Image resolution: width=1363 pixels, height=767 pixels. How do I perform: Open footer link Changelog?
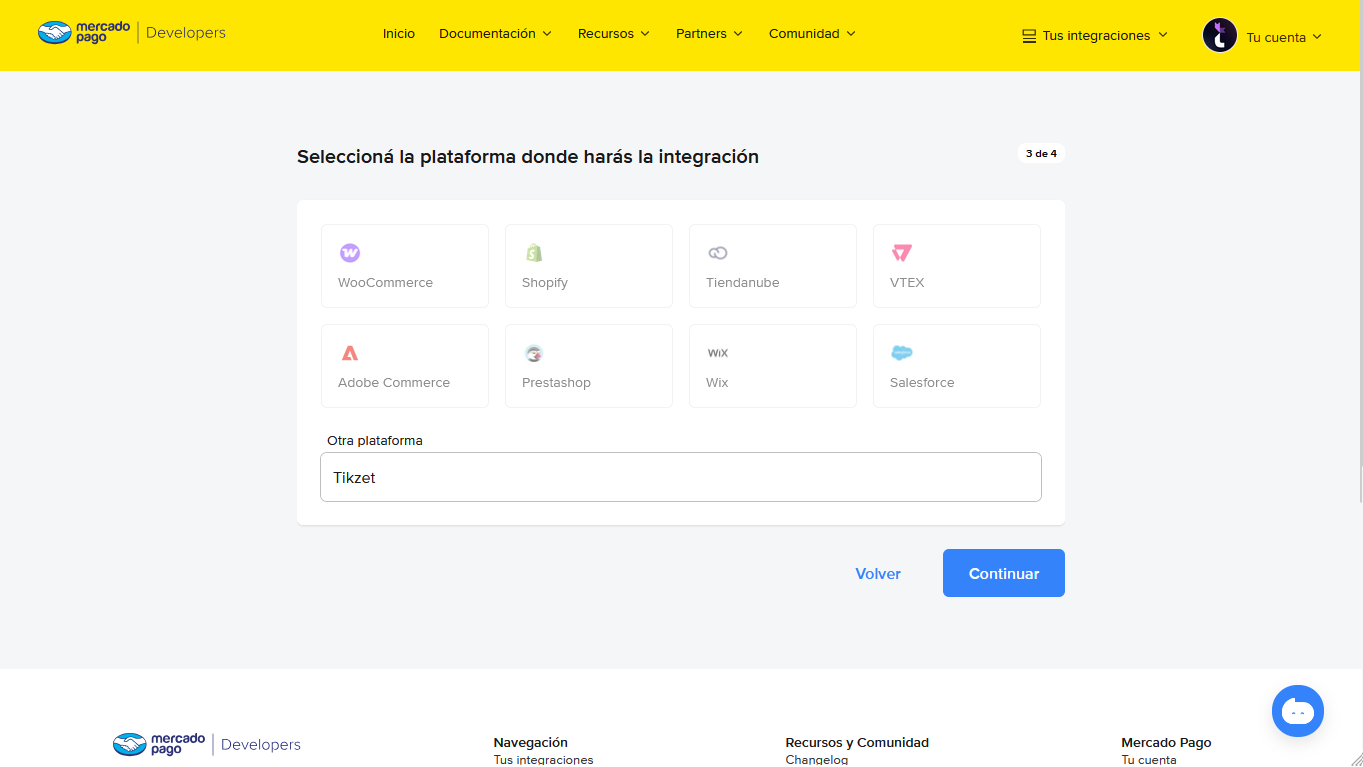click(817, 760)
